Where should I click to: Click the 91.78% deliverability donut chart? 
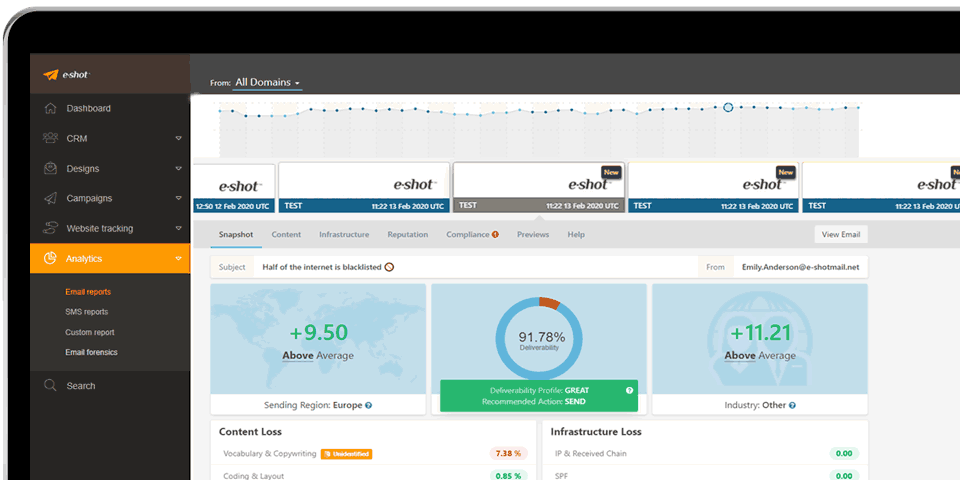[x=539, y=339]
